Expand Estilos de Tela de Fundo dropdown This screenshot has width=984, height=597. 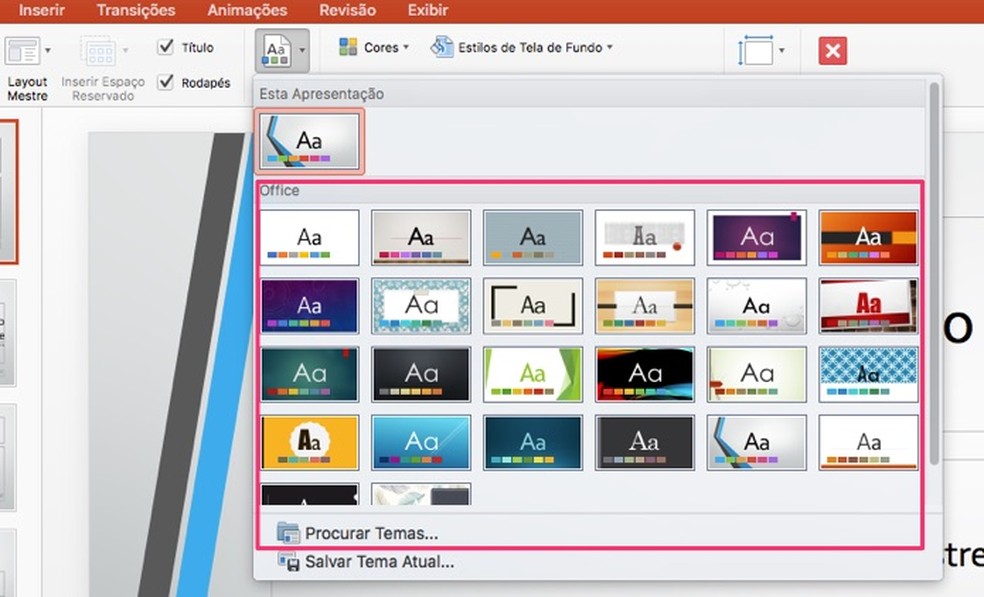coord(609,47)
